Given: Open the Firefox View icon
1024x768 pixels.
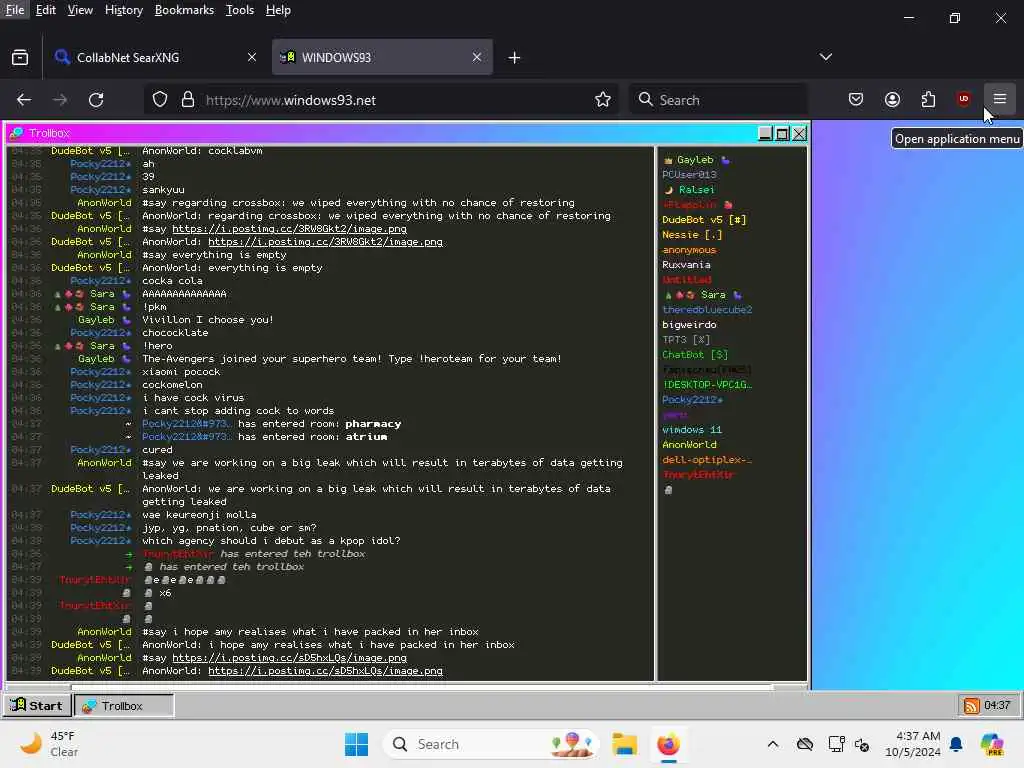Looking at the screenshot, I should click(x=20, y=57).
